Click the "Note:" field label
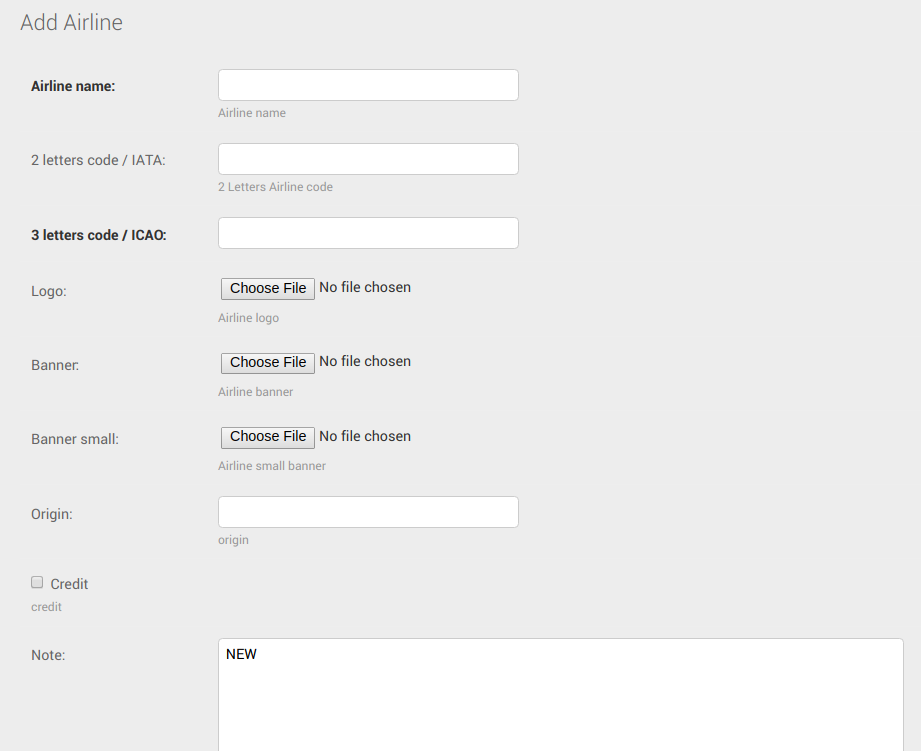The height and width of the screenshot is (751, 921). click(48, 655)
